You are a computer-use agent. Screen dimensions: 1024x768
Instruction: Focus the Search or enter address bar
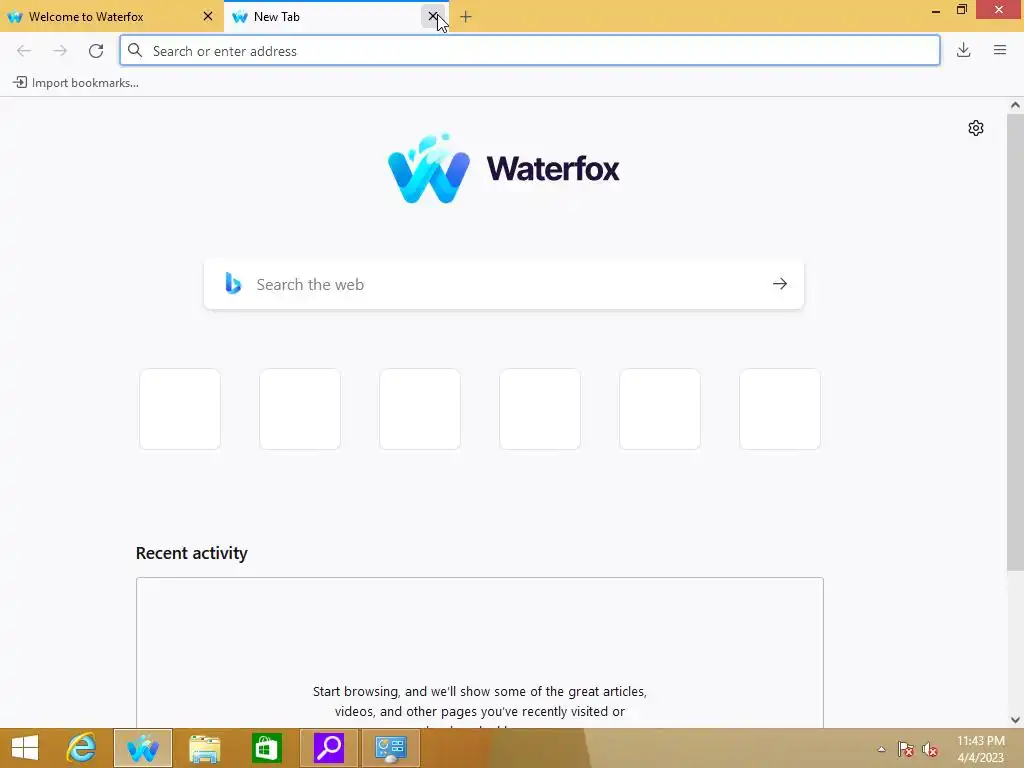[x=530, y=51]
